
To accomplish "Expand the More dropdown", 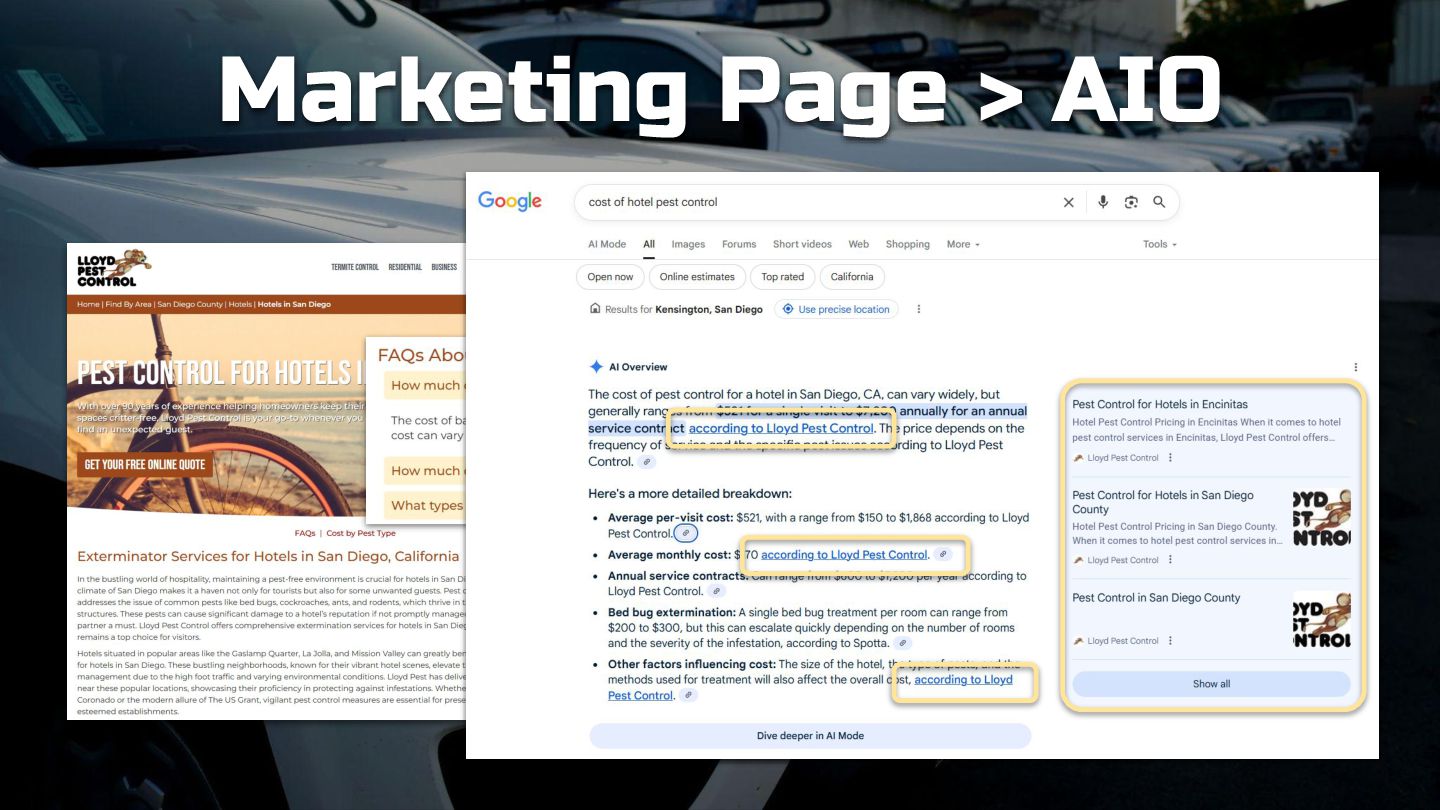I will pos(963,244).
